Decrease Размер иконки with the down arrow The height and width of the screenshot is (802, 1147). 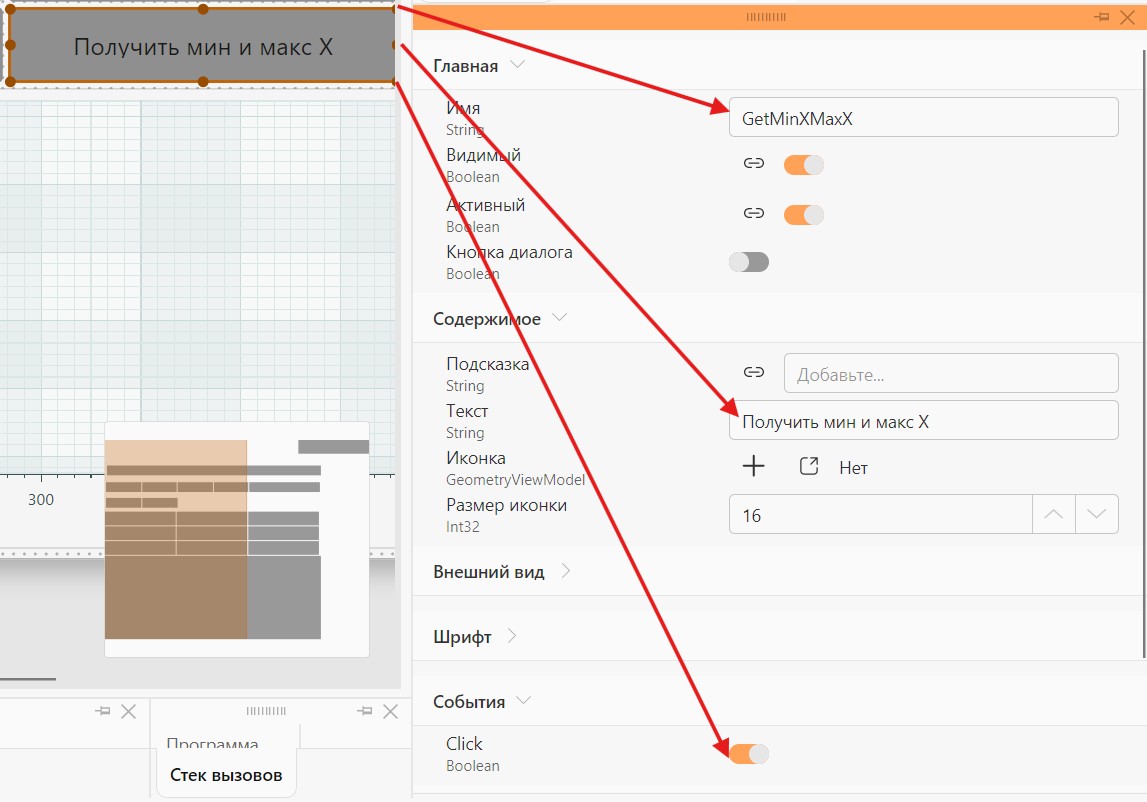click(1097, 514)
